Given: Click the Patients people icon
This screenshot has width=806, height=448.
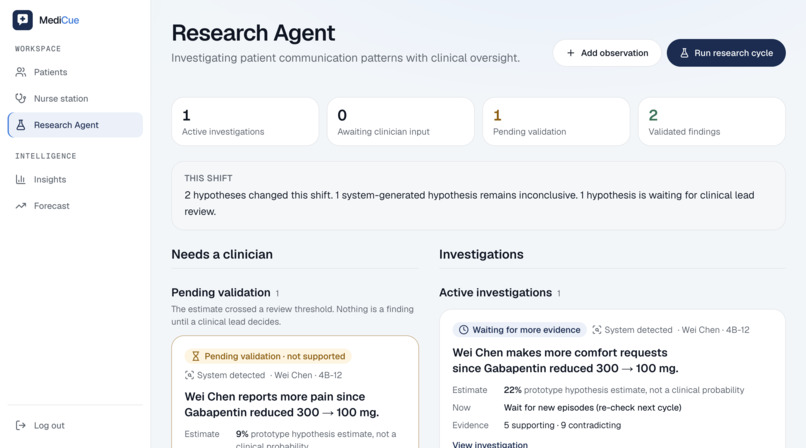Looking at the screenshot, I should [21, 72].
